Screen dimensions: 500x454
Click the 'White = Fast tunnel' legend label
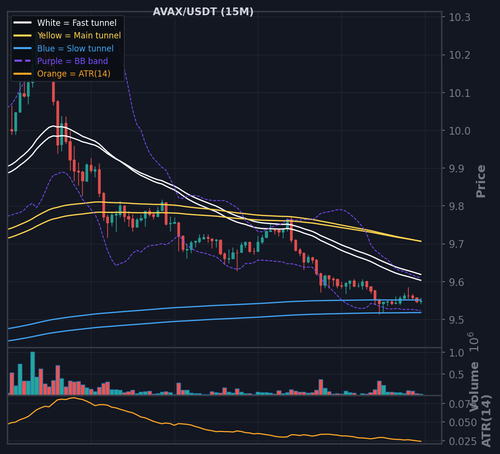pos(77,23)
